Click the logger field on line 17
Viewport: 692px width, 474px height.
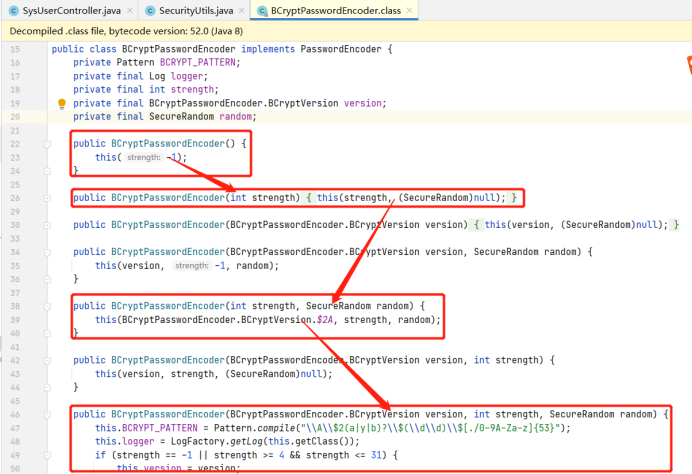click(x=187, y=76)
